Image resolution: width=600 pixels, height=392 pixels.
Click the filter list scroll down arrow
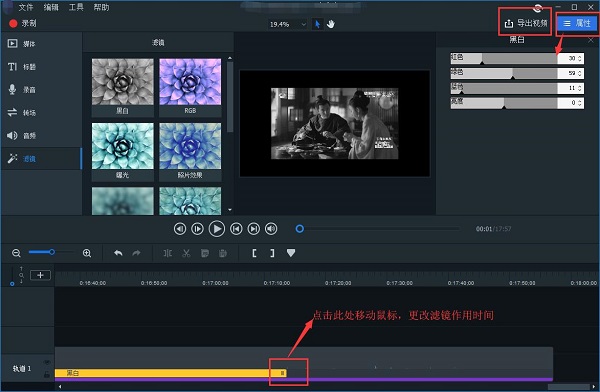pyautogui.click(x=230, y=209)
